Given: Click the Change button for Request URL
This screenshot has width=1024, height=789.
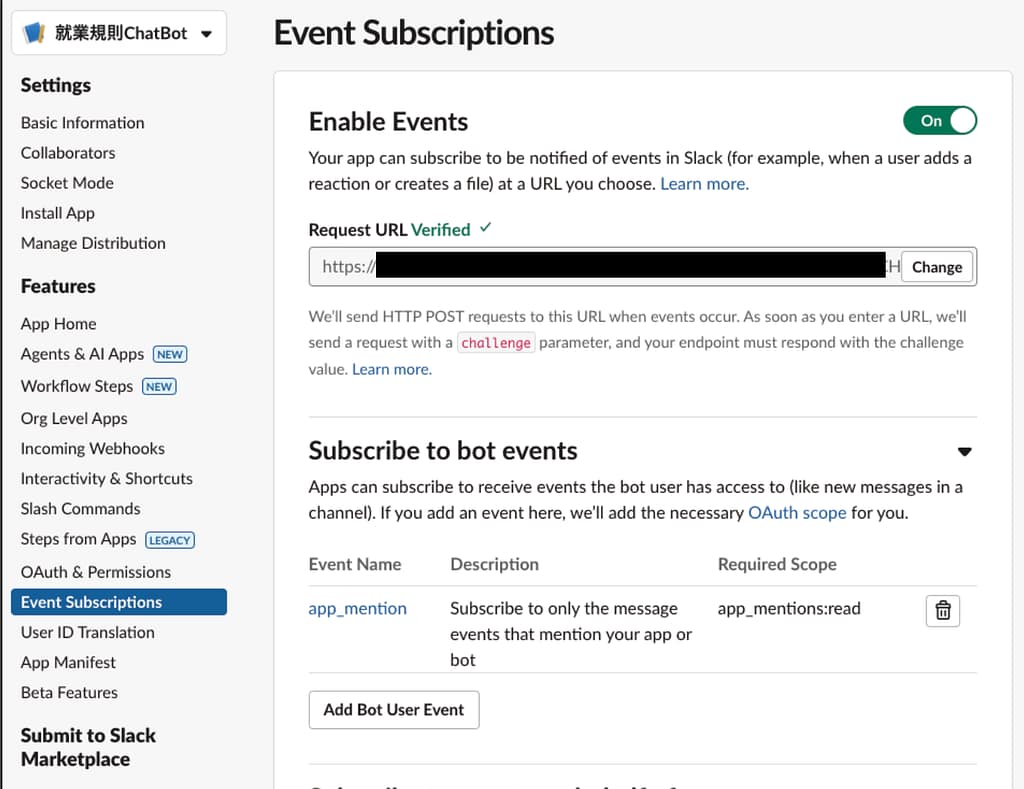Looking at the screenshot, I should tap(936, 267).
